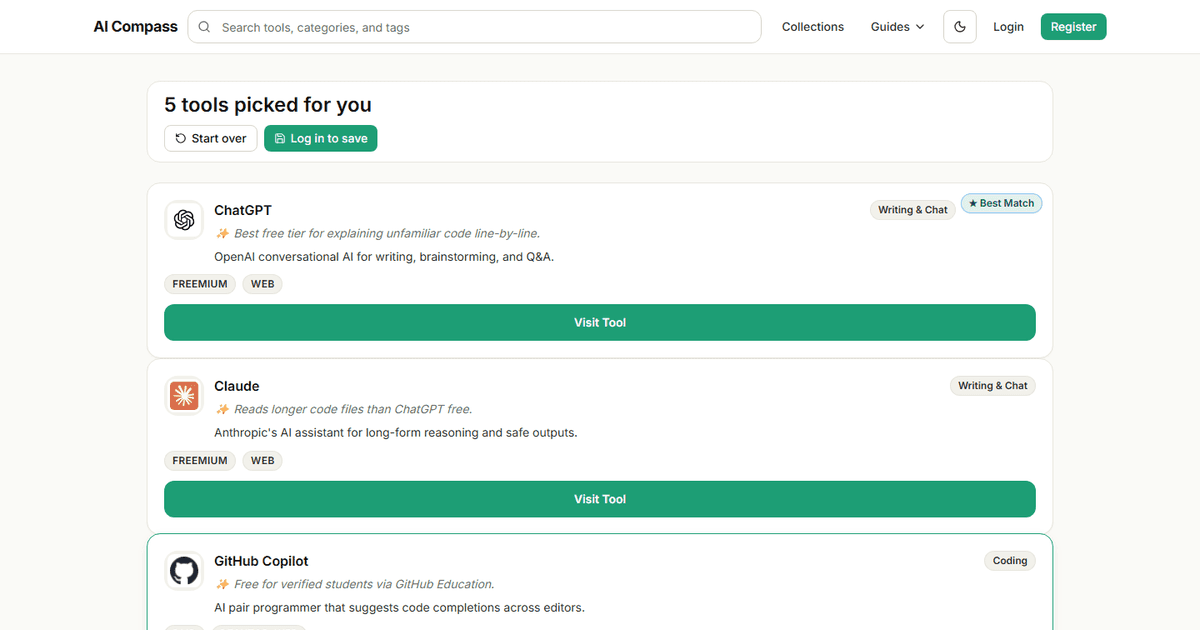The image size is (1200, 630).
Task: Open the Claude title
Action: tap(237, 386)
